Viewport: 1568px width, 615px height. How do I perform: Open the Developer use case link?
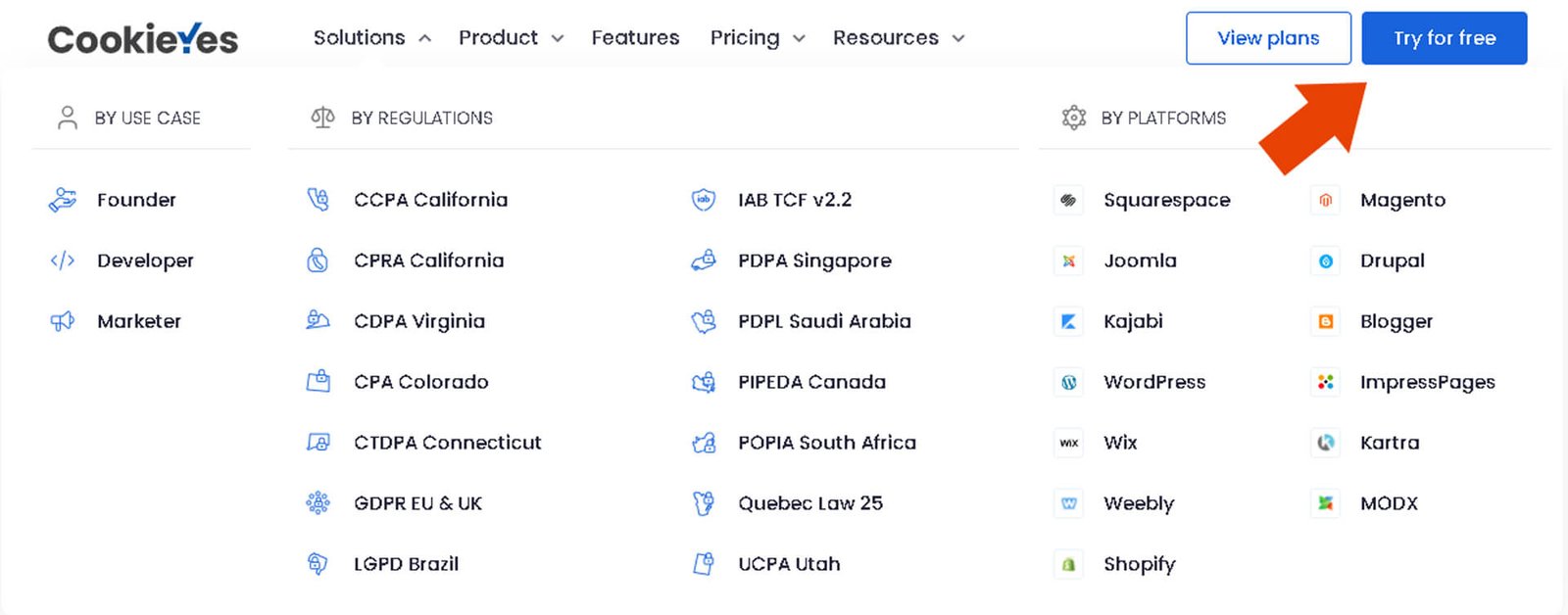145,260
